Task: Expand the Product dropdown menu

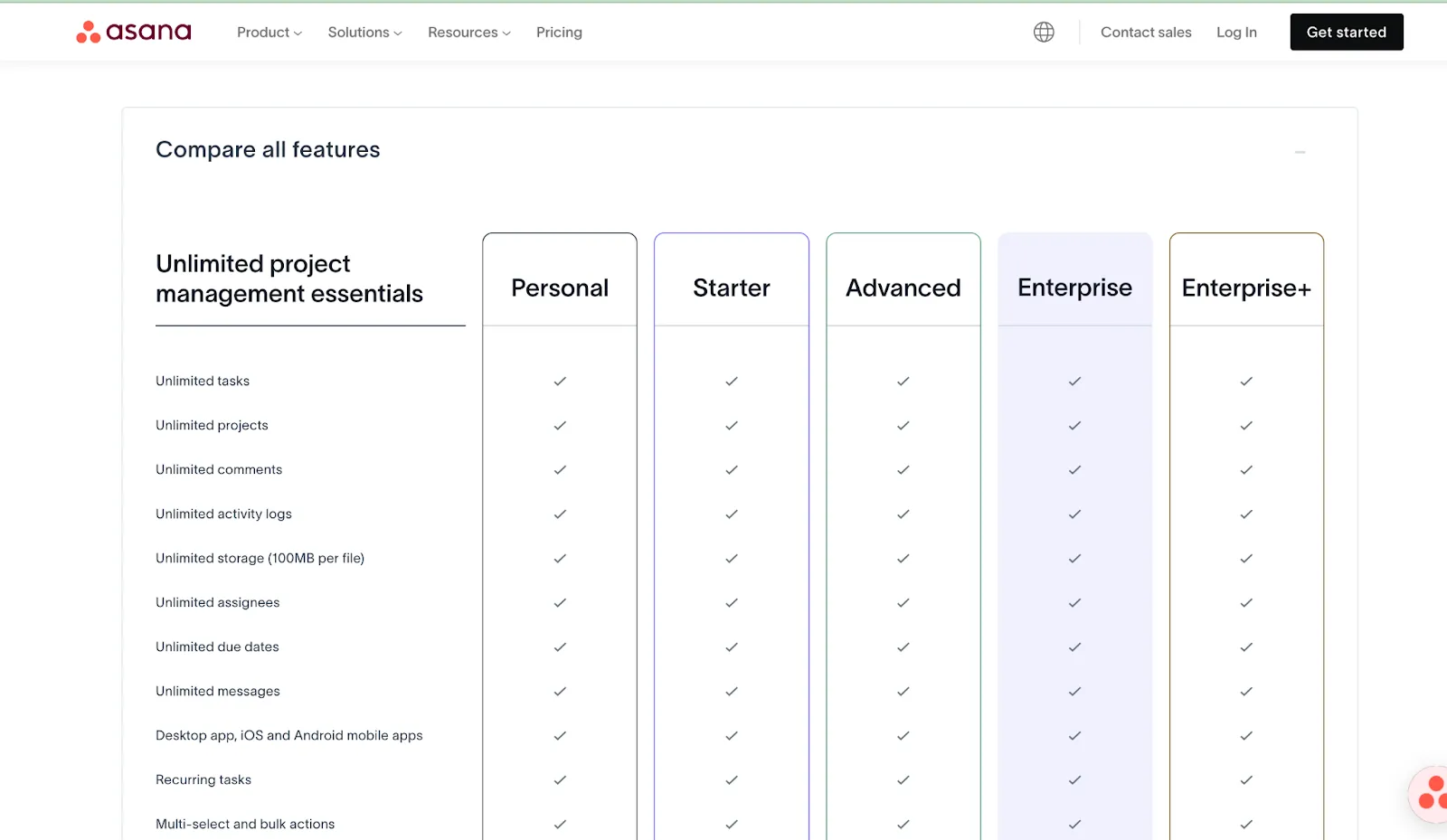Action: 268,32
